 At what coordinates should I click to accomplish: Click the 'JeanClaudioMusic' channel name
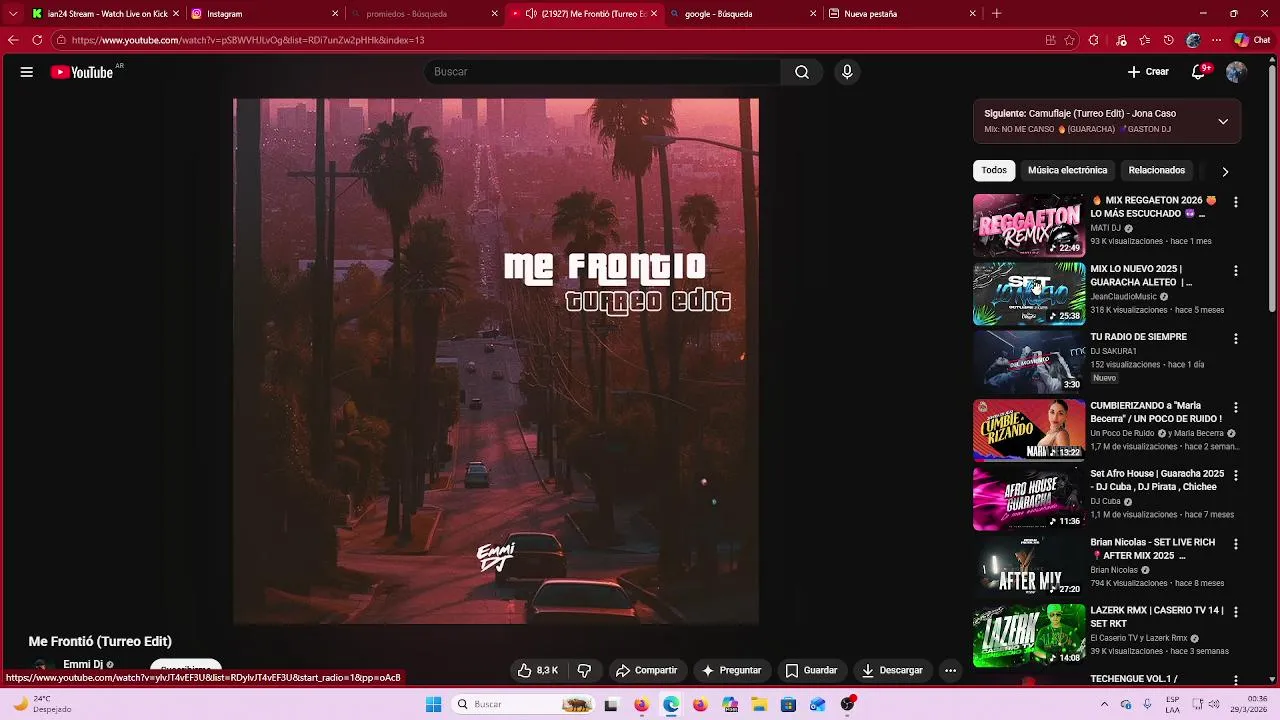(x=1123, y=297)
